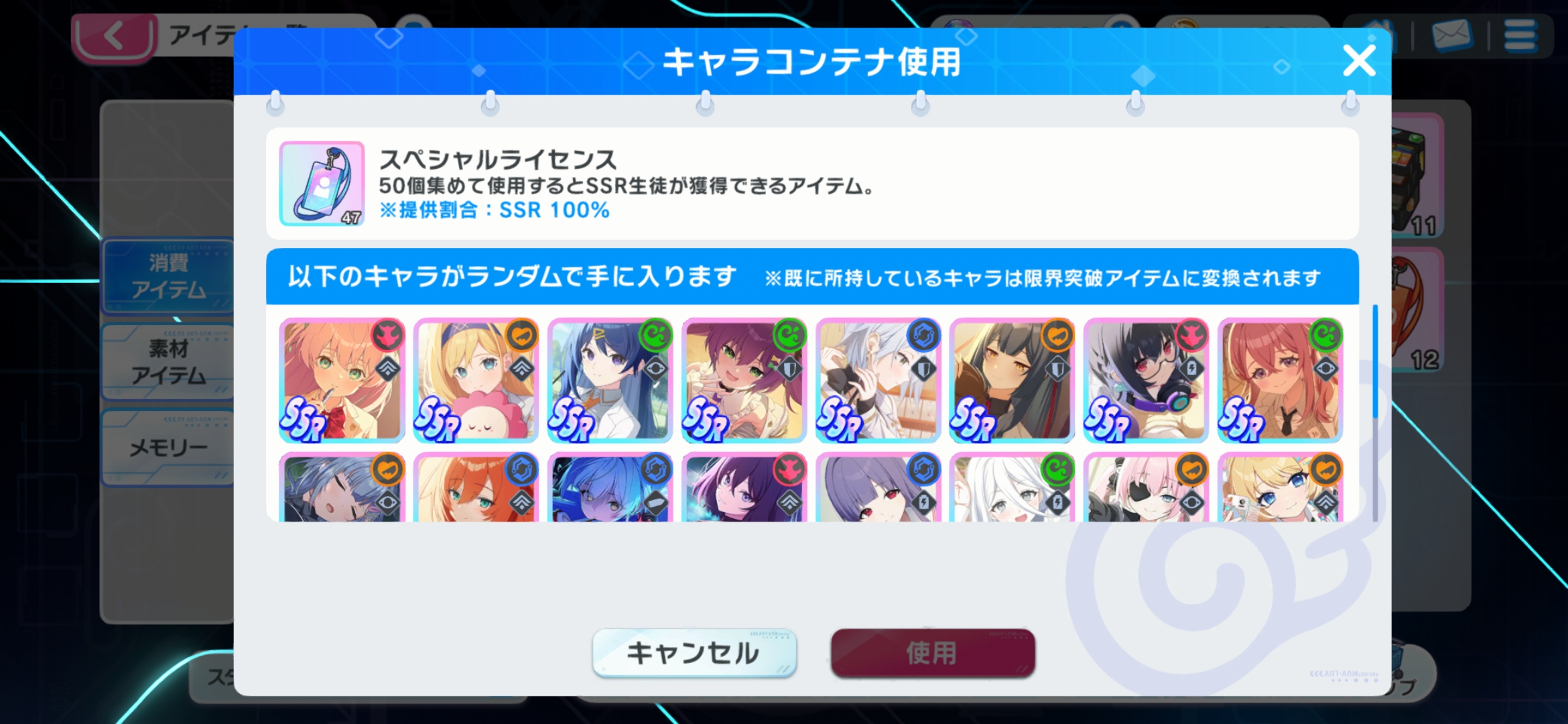
Task: Switch to the 素材アイテム tab
Action: coord(168,362)
